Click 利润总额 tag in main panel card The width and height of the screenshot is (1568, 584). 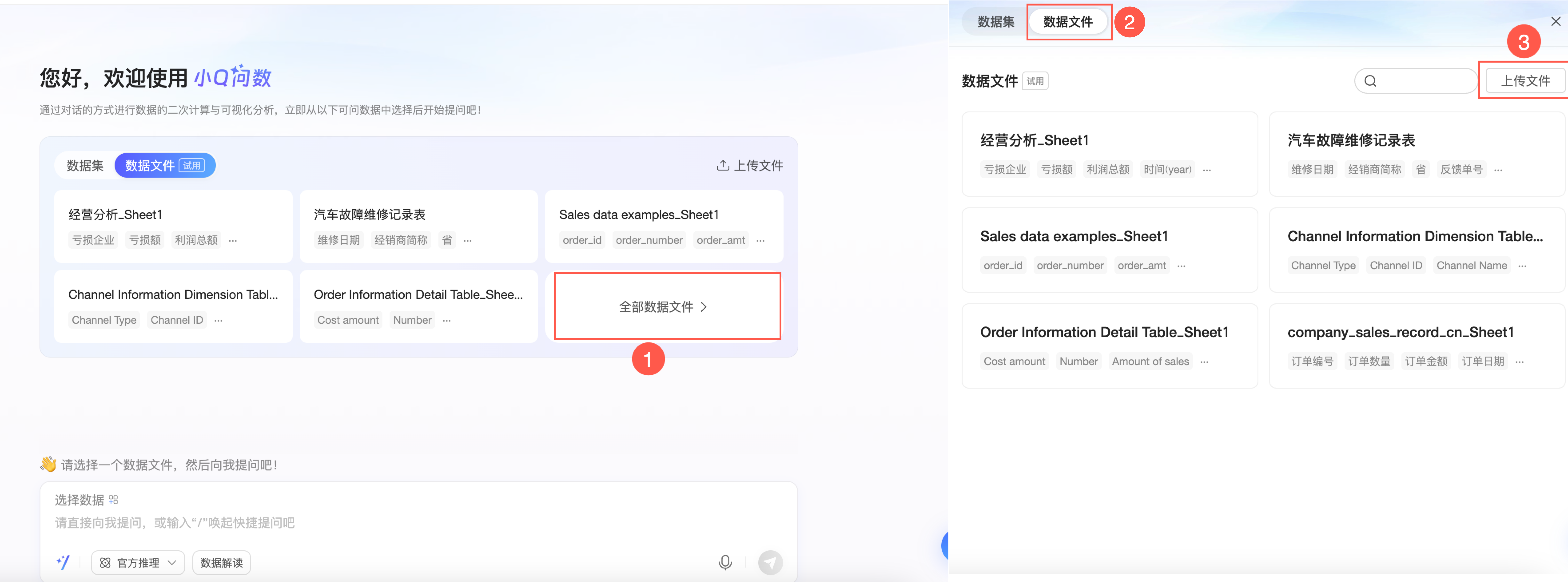[x=196, y=240]
